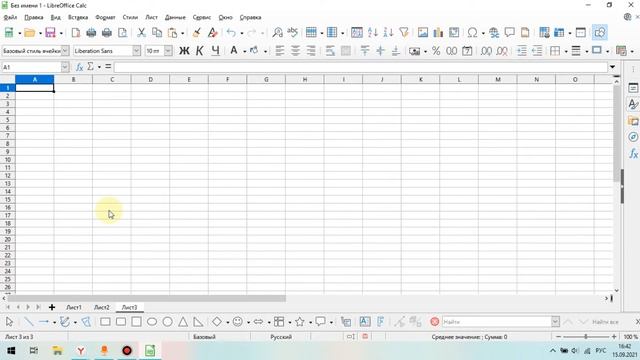Open sidebar Properties icon

click(633, 88)
